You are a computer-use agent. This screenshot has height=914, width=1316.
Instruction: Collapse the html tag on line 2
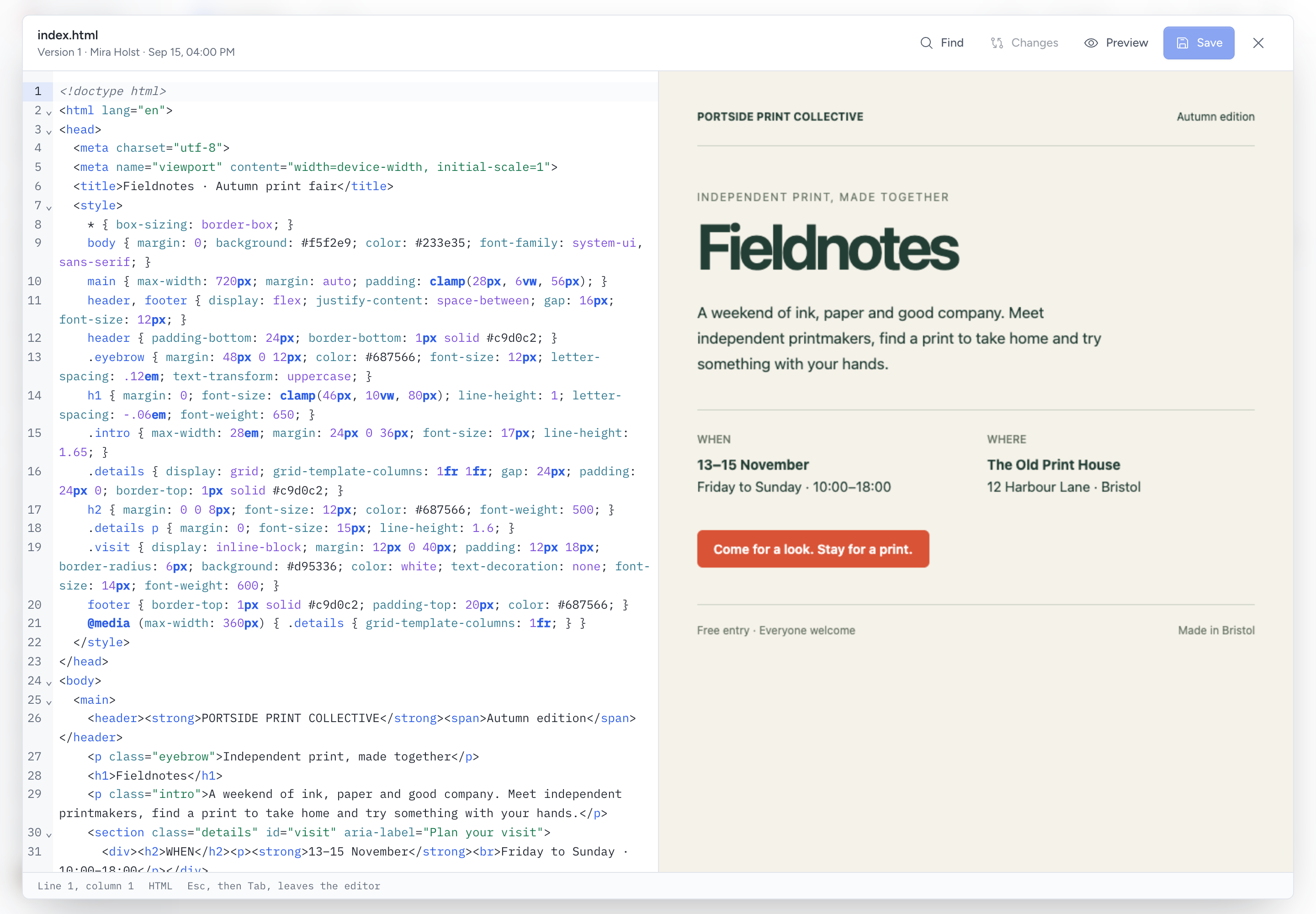pyautogui.click(x=49, y=112)
